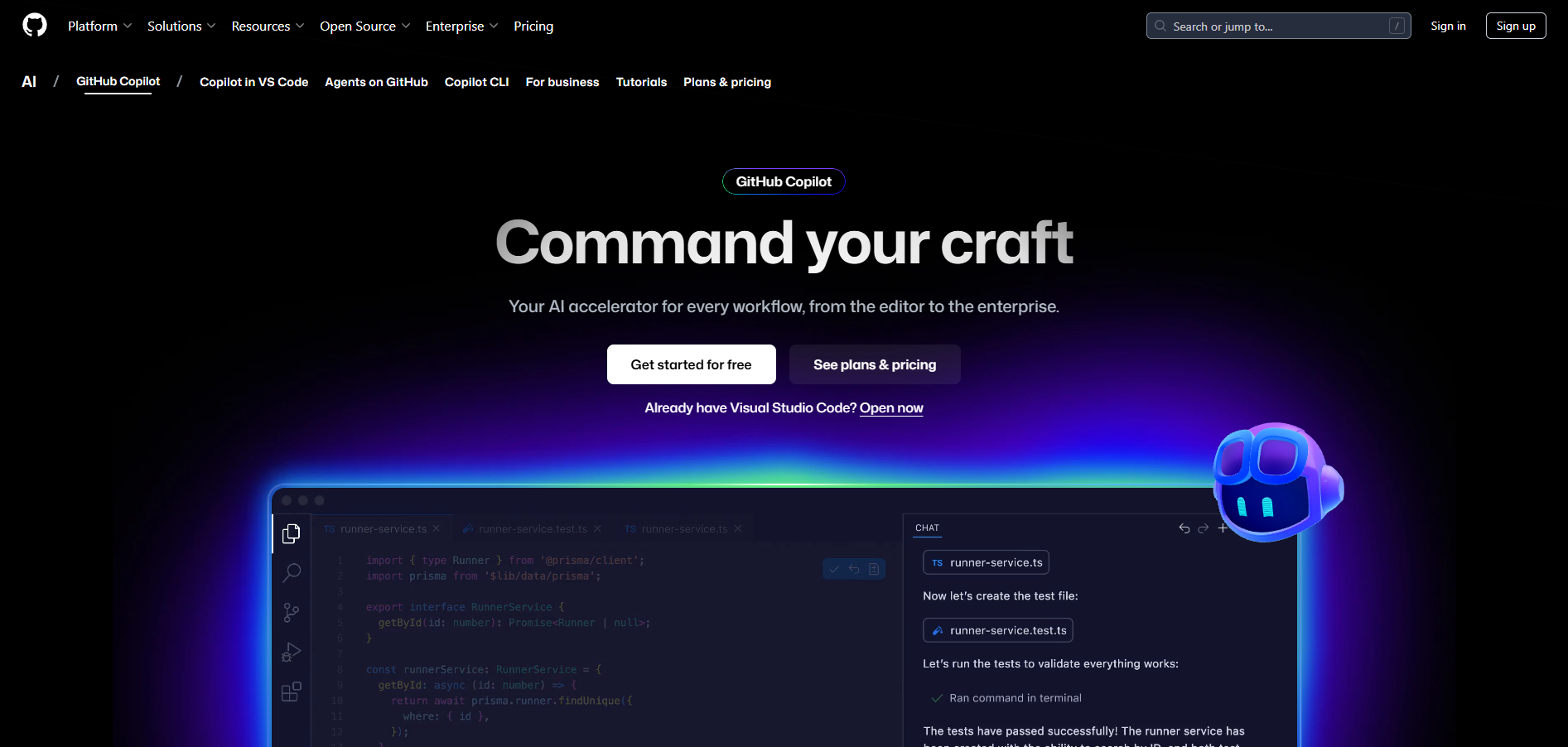
Task: Open Agents on GitHub subnav item
Action: point(376,82)
